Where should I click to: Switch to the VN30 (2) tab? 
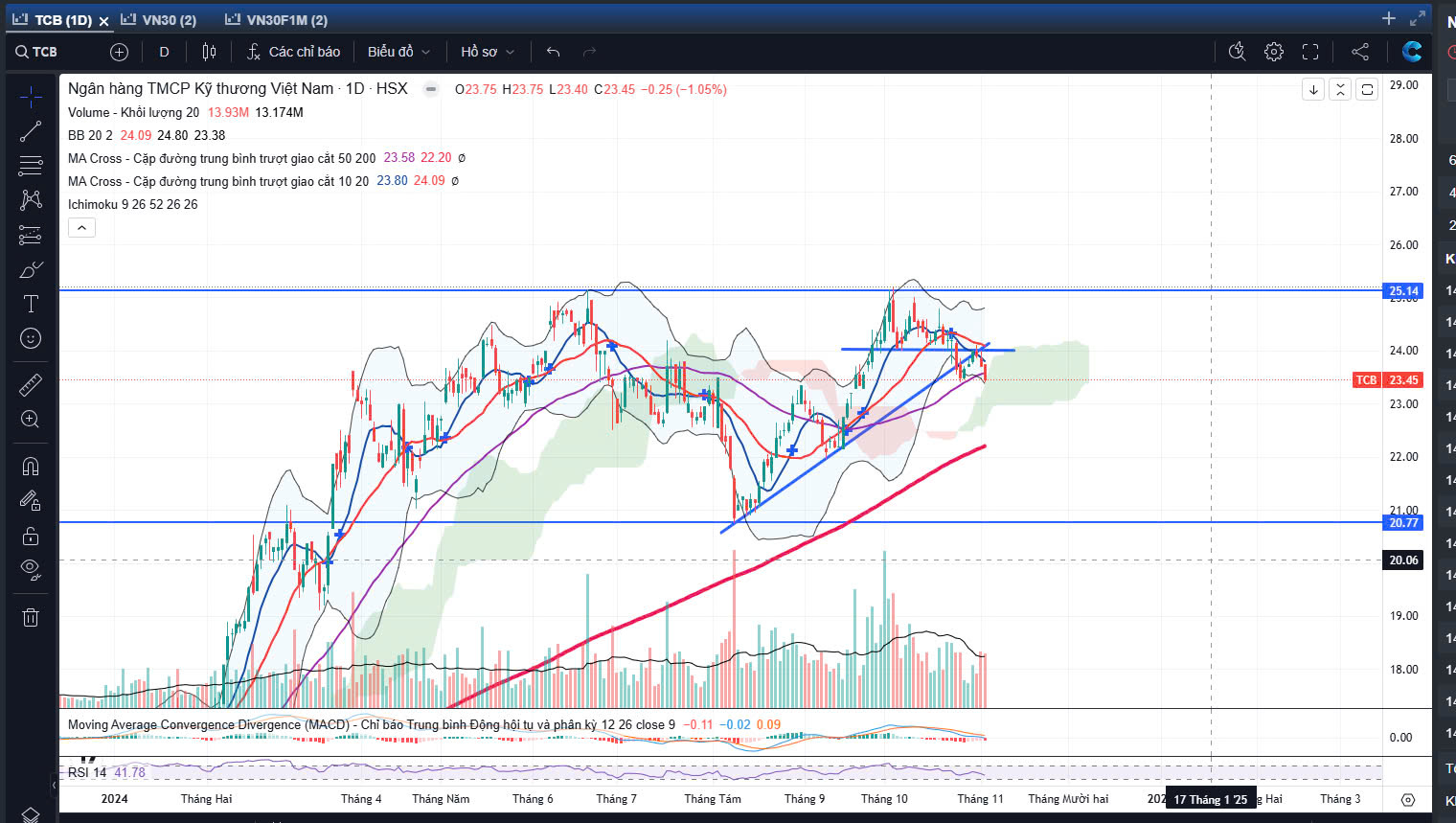158,19
